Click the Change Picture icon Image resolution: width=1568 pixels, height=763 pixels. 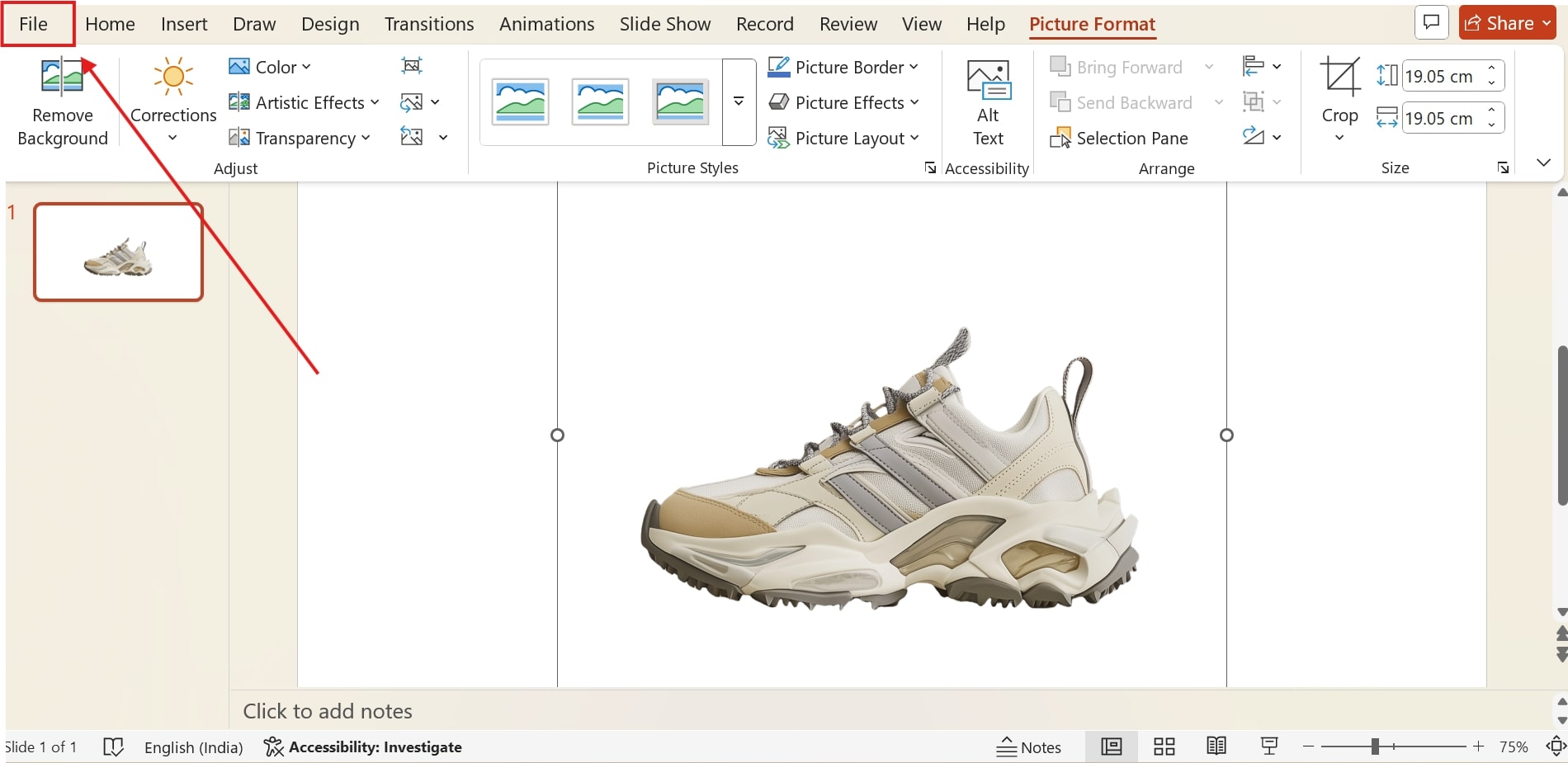pos(411,102)
